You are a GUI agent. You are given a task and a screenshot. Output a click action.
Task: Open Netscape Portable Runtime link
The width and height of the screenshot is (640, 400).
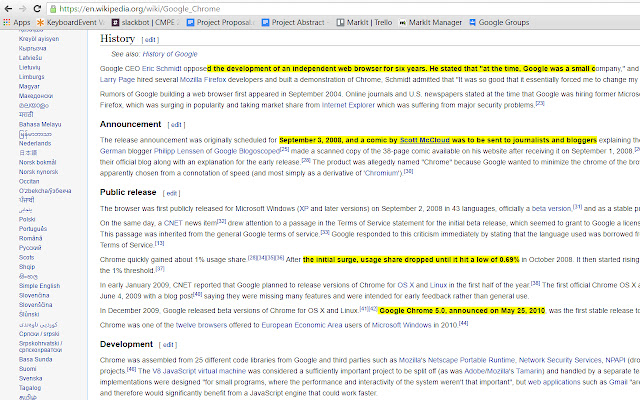(x=471, y=360)
